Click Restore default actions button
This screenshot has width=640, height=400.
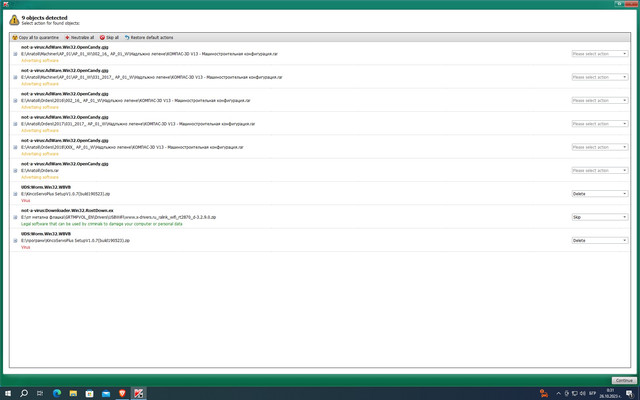(149, 38)
